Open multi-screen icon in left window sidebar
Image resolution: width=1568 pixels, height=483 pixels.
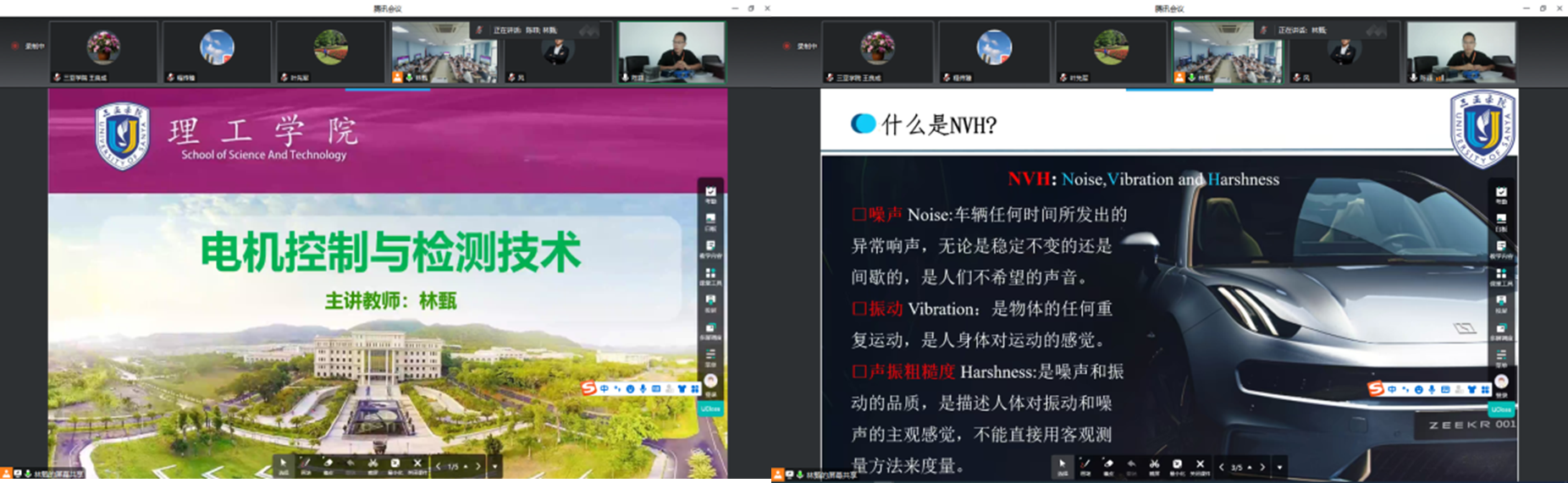tap(710, 330)
